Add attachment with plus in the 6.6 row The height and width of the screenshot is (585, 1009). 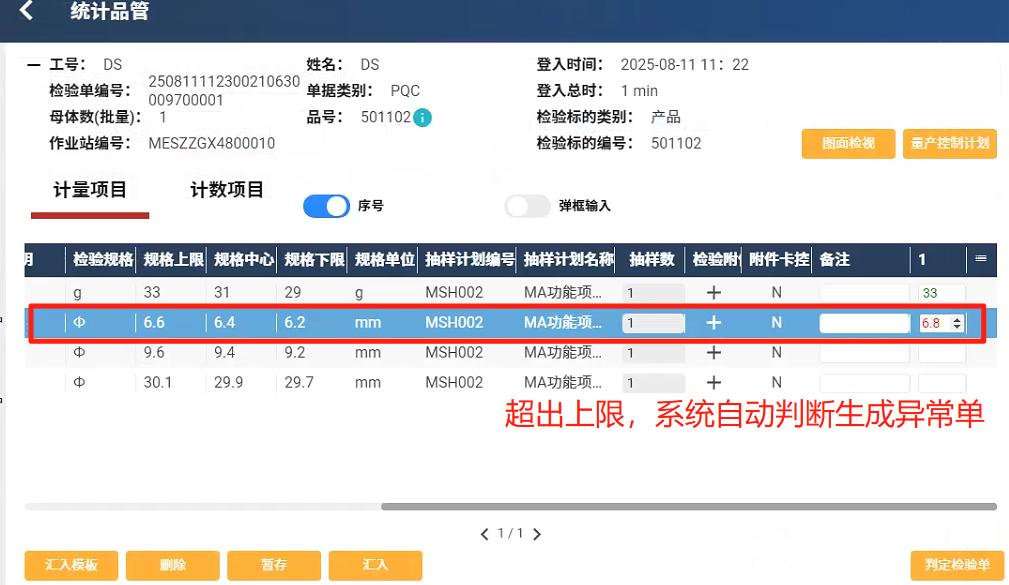[x=714, y=322]
